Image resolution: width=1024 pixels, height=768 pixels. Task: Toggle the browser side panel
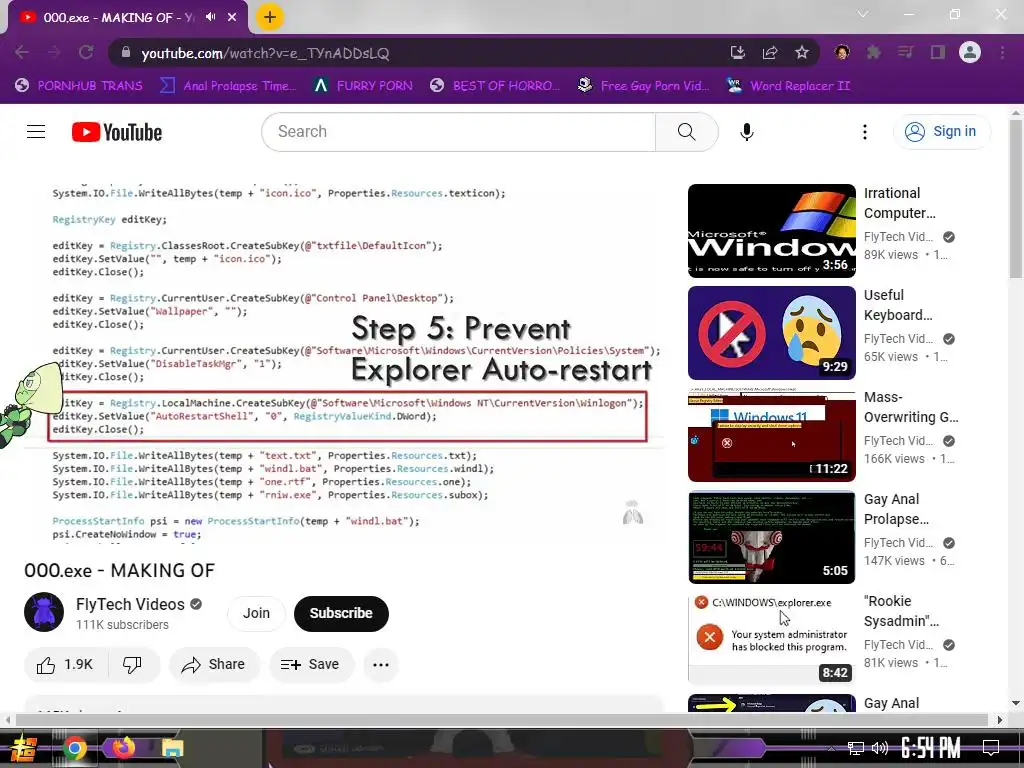(937, 52)
